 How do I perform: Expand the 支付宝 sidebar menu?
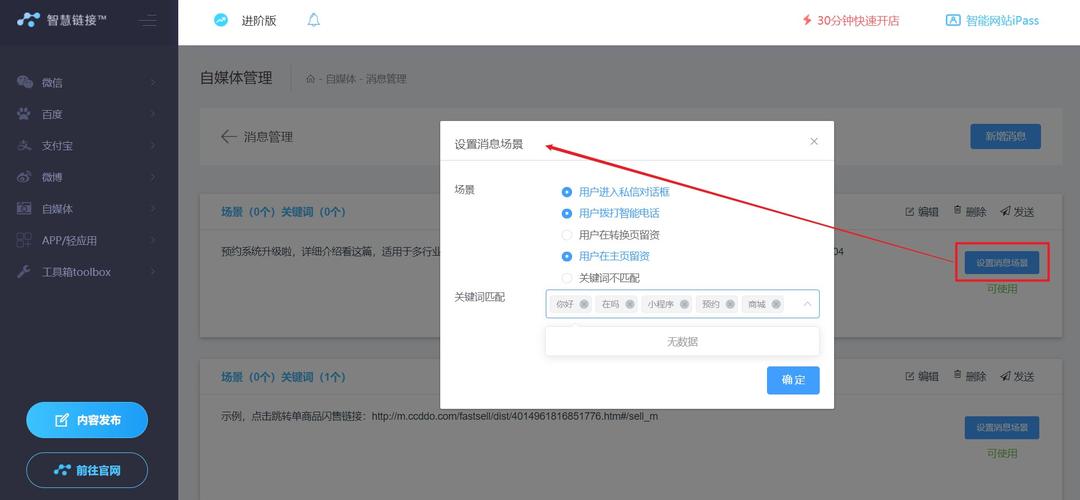[x=152, y=146]
